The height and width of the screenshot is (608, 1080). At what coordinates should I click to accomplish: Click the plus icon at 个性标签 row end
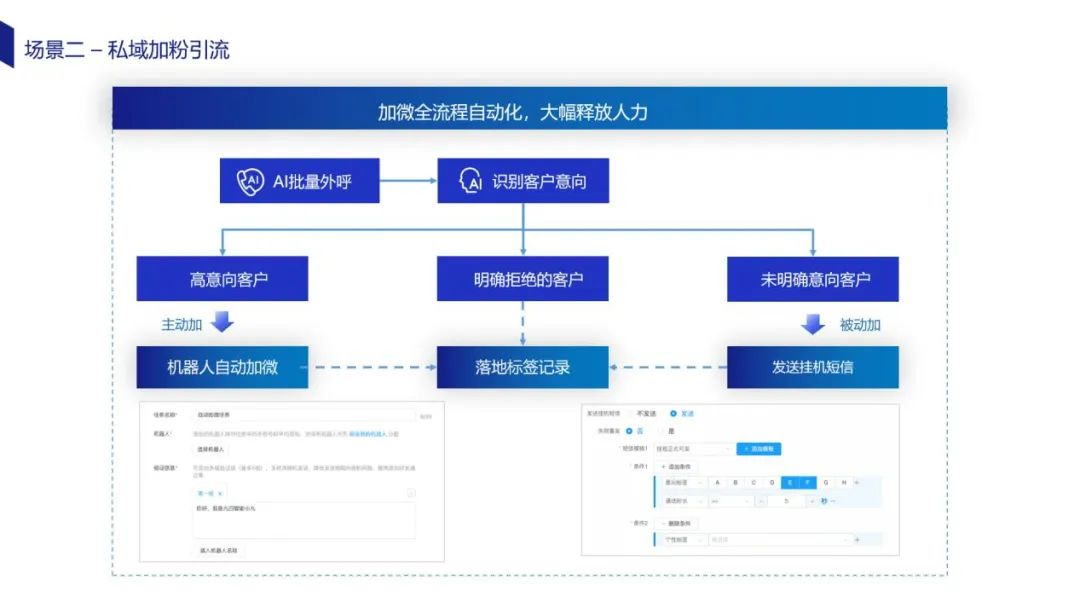pyautogui.click(x=856, y=540)
